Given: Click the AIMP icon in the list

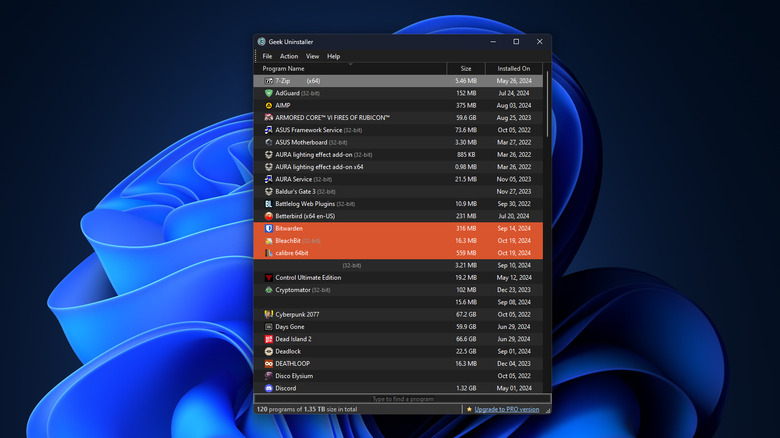Looking at the screenshot, I should [269, 105].
